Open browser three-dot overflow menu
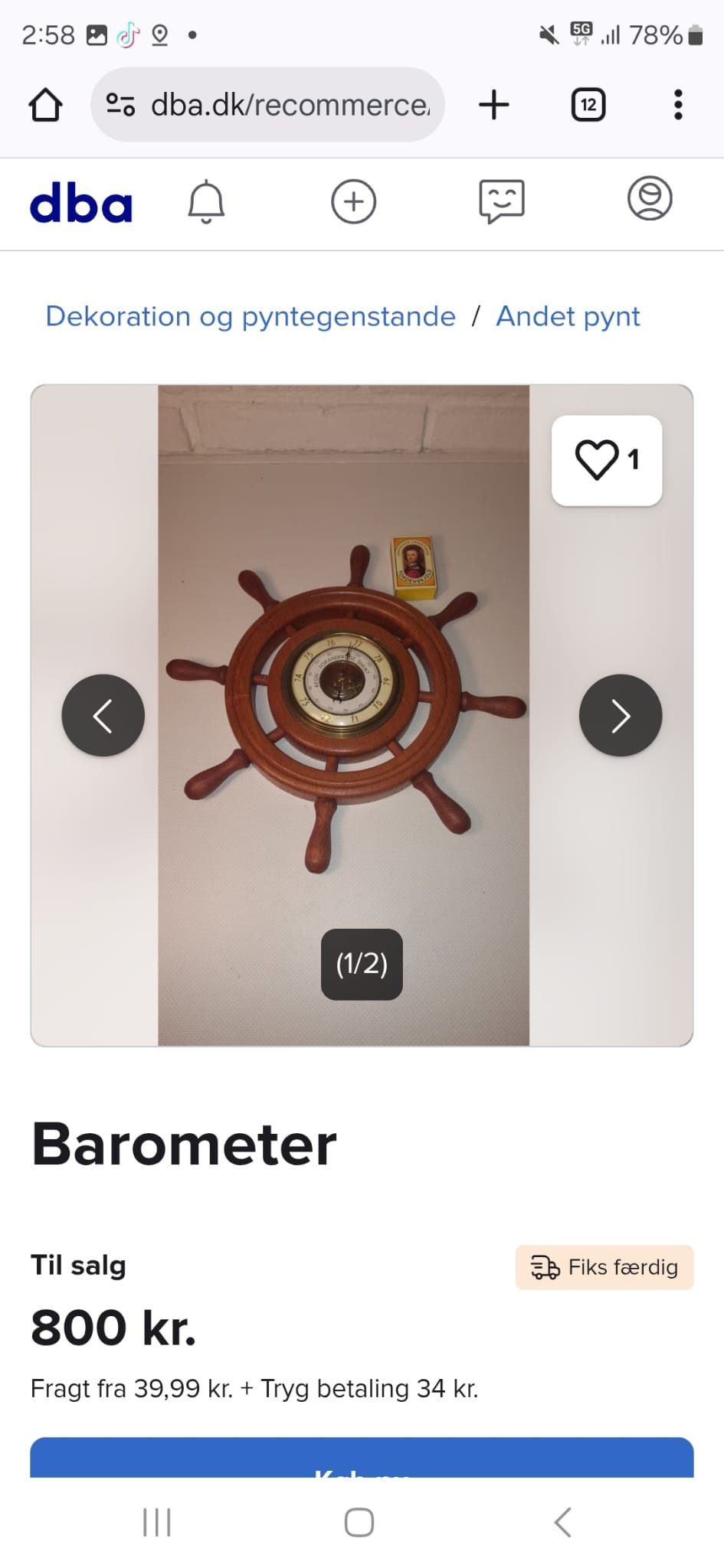 click(678, 105)
